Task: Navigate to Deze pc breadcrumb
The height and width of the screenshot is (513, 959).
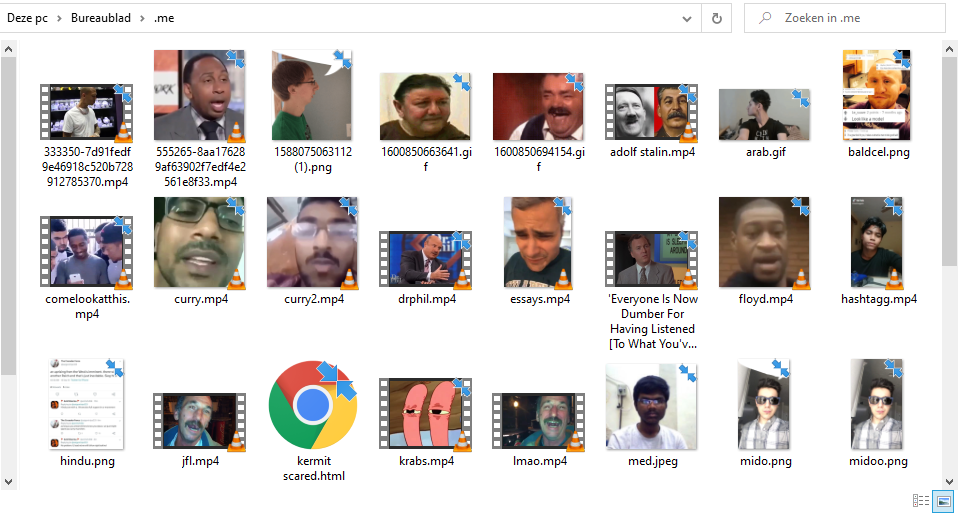Action: point(27,18)
